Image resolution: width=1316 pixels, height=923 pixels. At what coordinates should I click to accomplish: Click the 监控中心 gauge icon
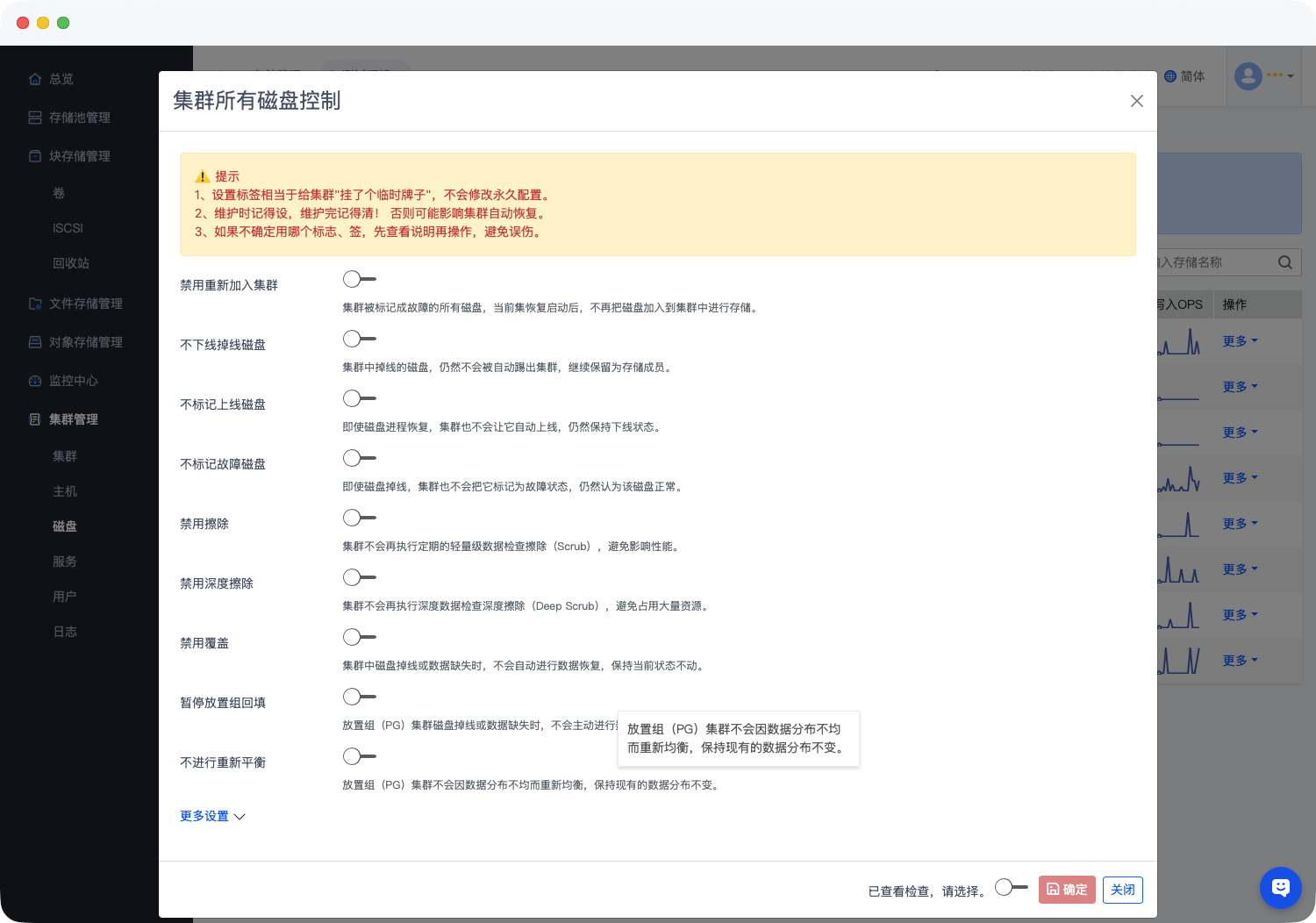point(35,381)
